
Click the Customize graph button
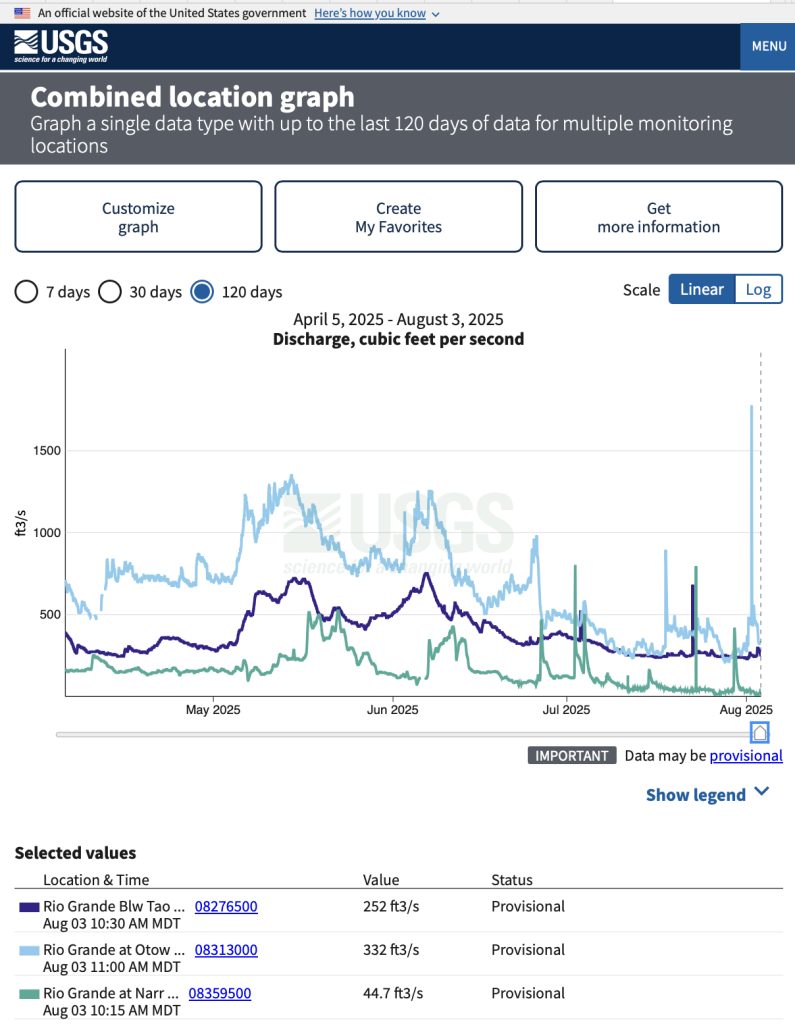tap(138, 217)
